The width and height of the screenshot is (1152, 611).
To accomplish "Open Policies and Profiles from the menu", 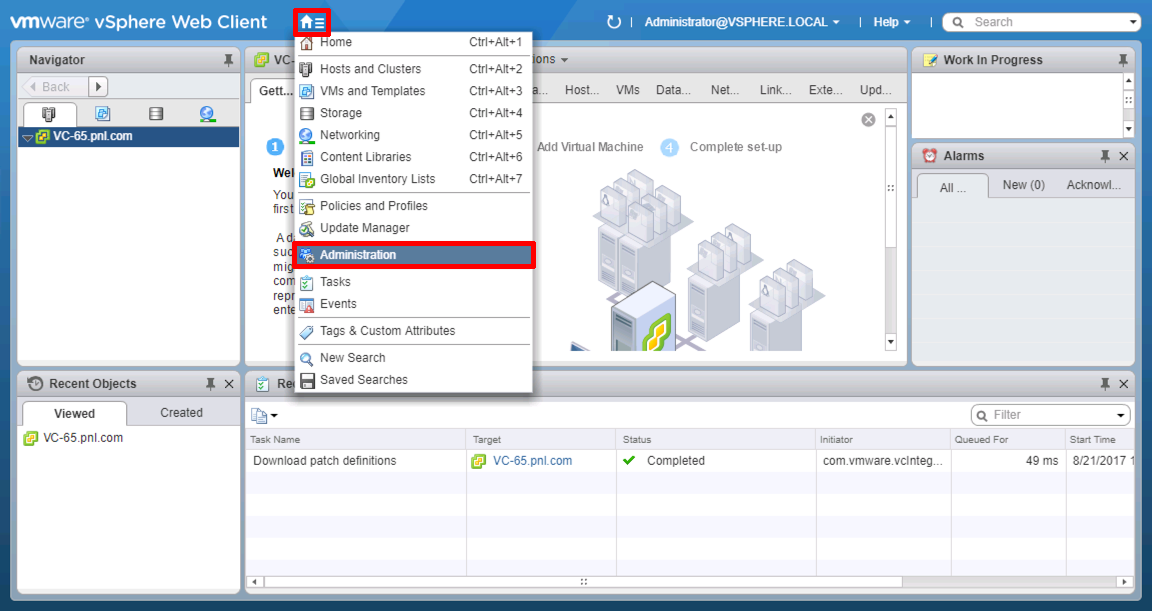I will [x=413, y=206].
